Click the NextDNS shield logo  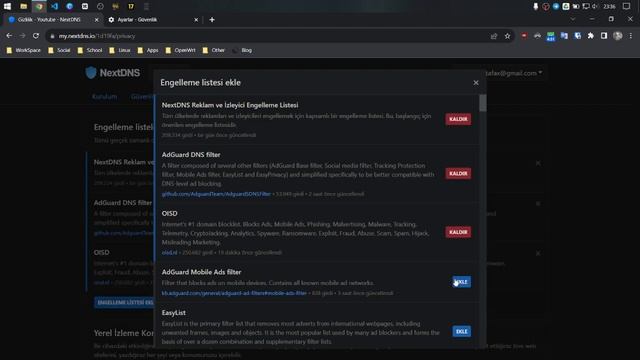[91, 73]
